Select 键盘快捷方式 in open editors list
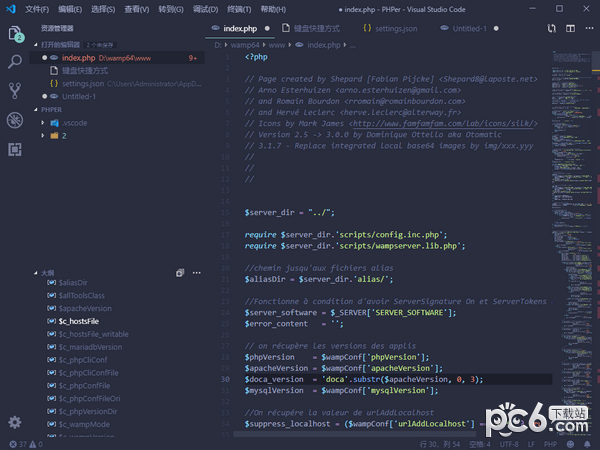This screenshot has height=450, width=600. 117,71
